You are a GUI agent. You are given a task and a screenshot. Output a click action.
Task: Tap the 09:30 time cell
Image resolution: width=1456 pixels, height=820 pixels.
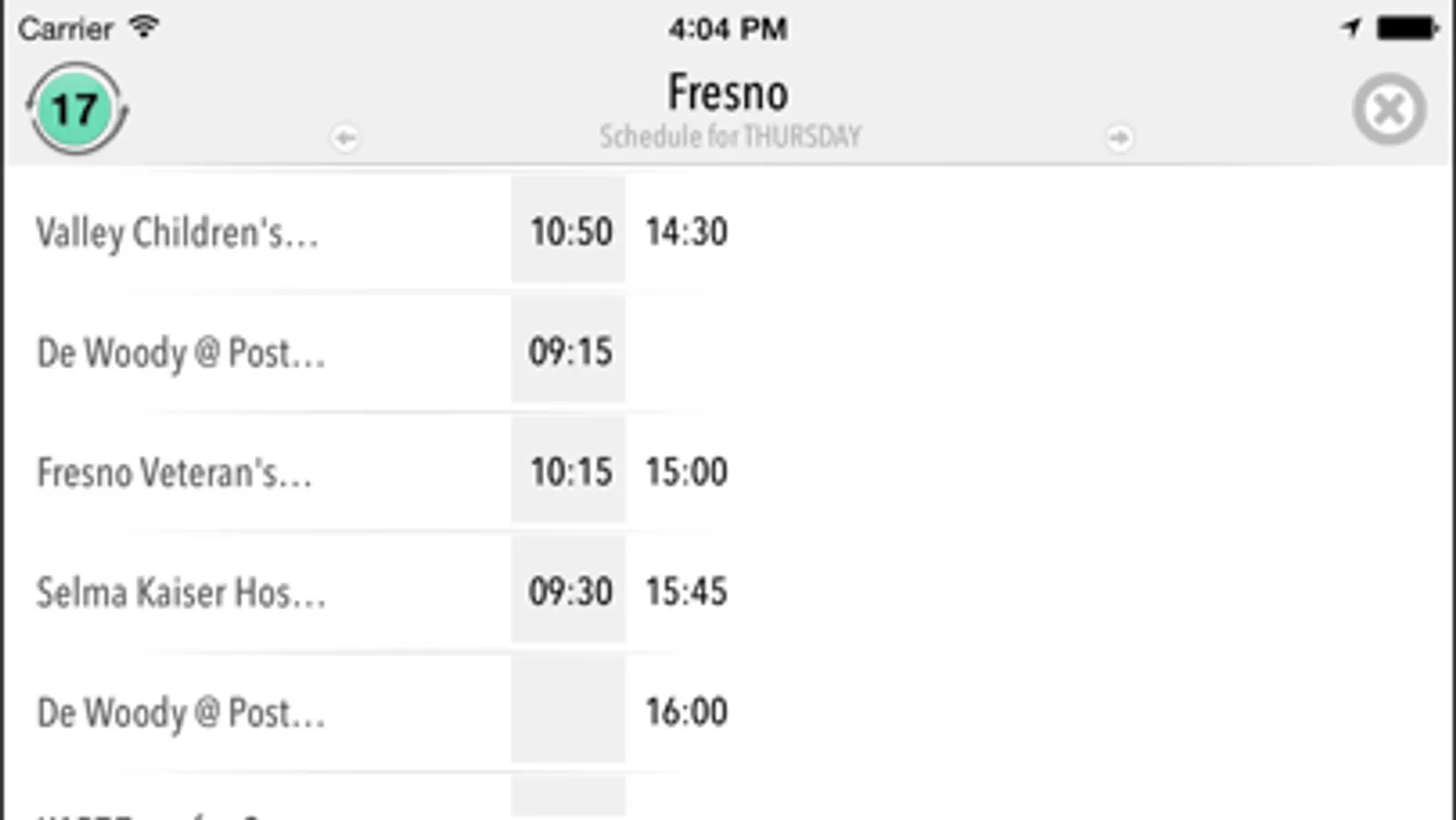(570, 592)
